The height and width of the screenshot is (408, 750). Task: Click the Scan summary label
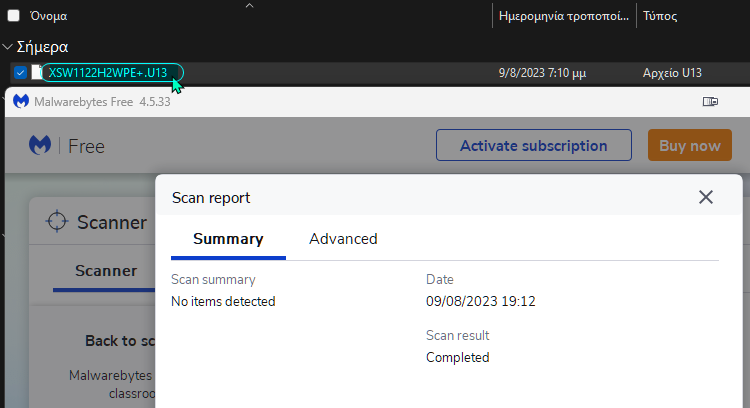coord(213,279)
